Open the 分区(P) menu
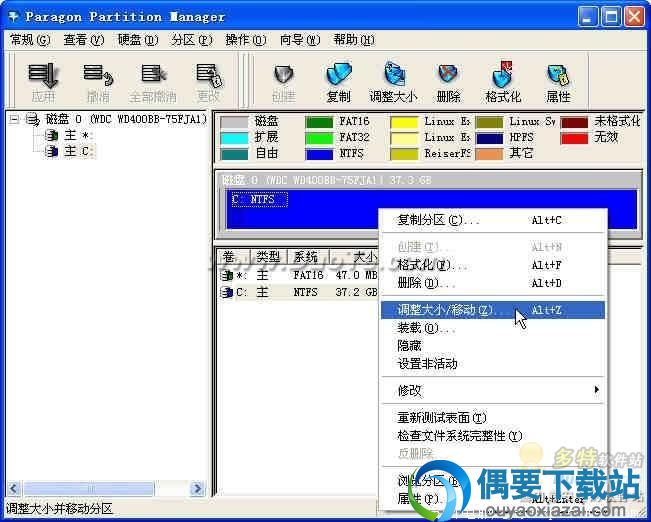The image size is (651, 522). click(192, 40)
